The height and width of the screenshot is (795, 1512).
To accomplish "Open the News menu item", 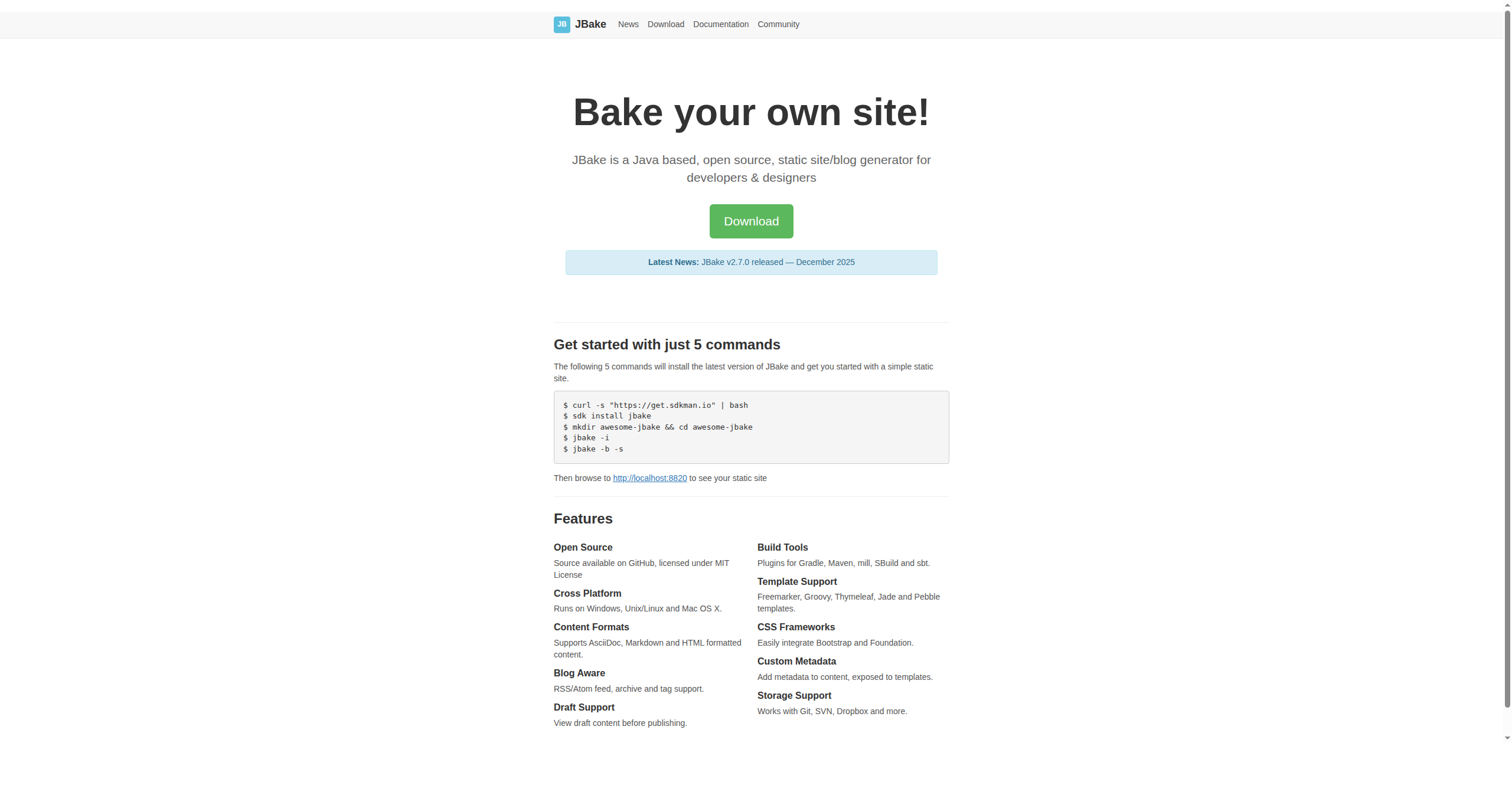I will (628, 24).
